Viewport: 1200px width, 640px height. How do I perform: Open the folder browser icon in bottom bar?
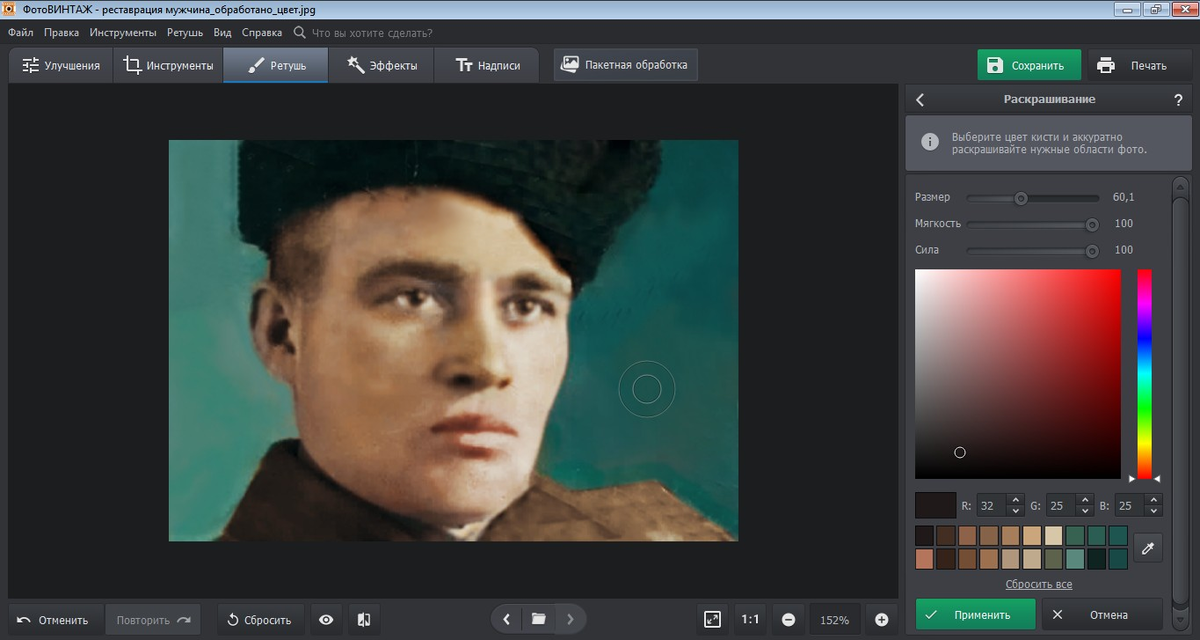(538, 619)
